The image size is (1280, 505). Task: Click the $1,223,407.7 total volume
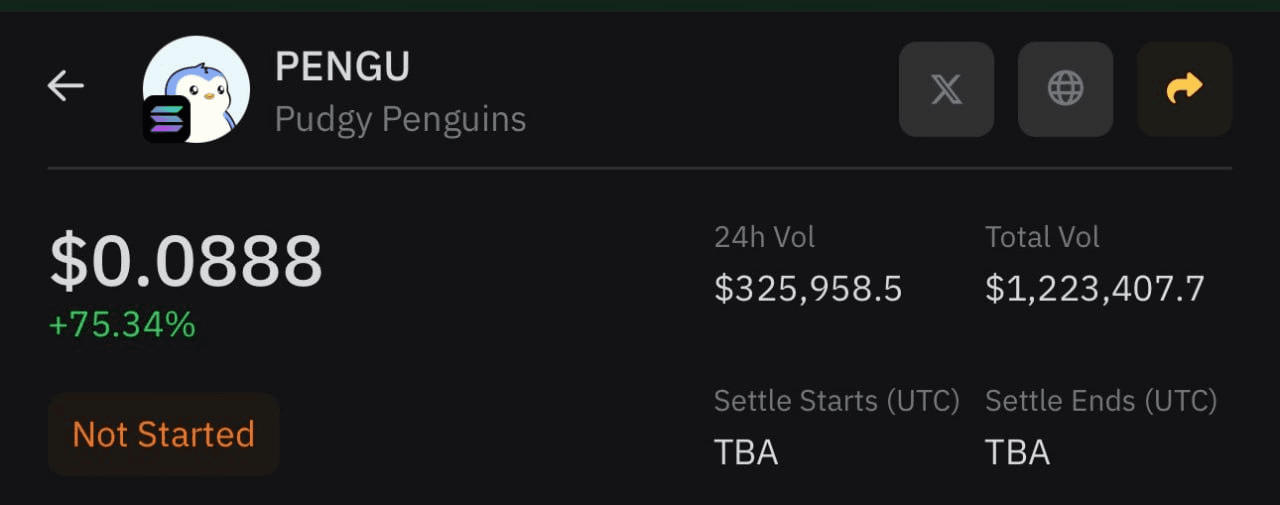1095,289
